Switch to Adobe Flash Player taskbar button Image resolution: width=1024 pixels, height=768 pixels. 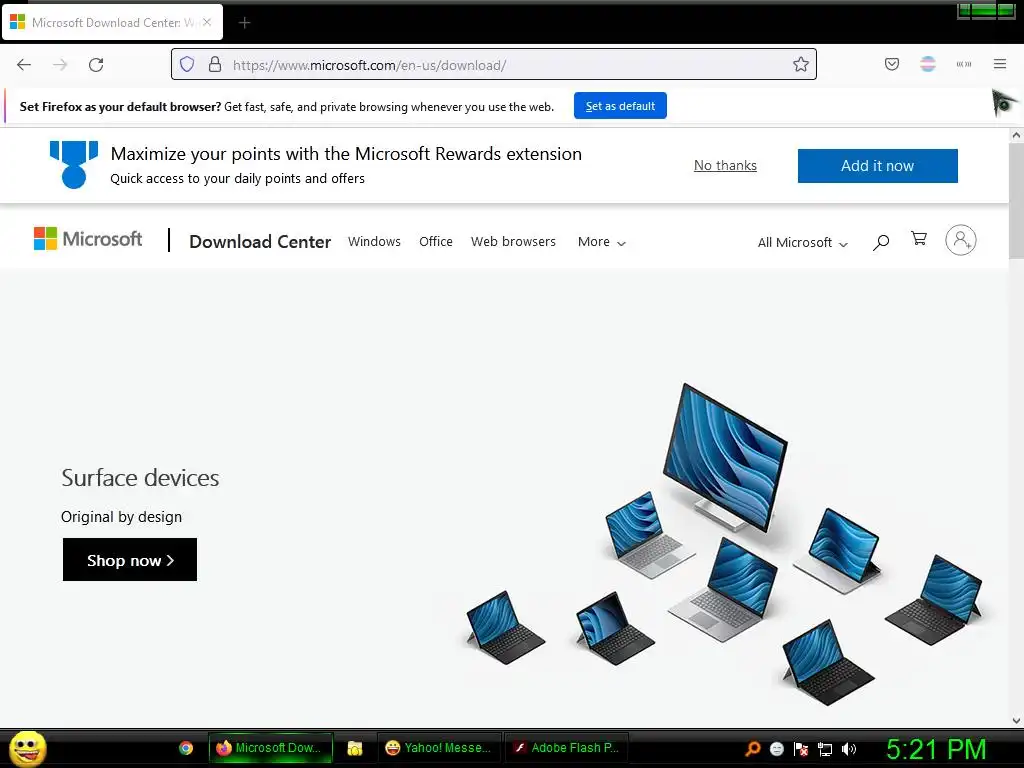566,748
